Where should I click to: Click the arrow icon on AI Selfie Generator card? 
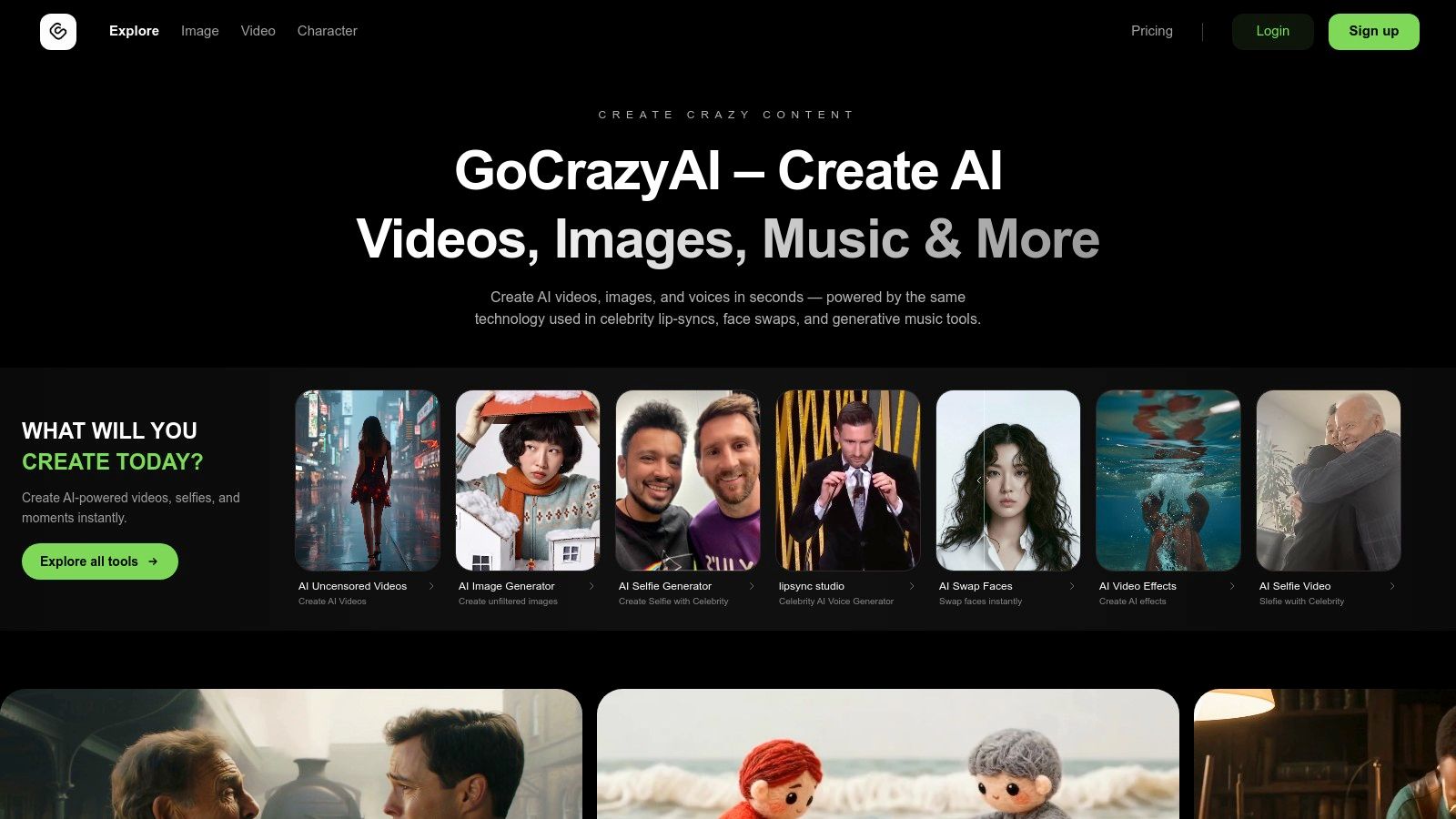click(752, 586)
